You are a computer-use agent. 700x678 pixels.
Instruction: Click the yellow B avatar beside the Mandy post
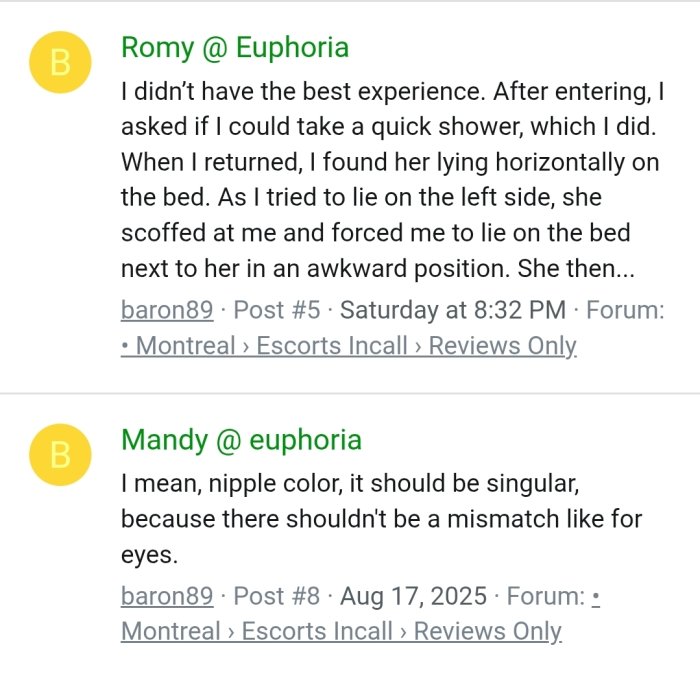60,455
